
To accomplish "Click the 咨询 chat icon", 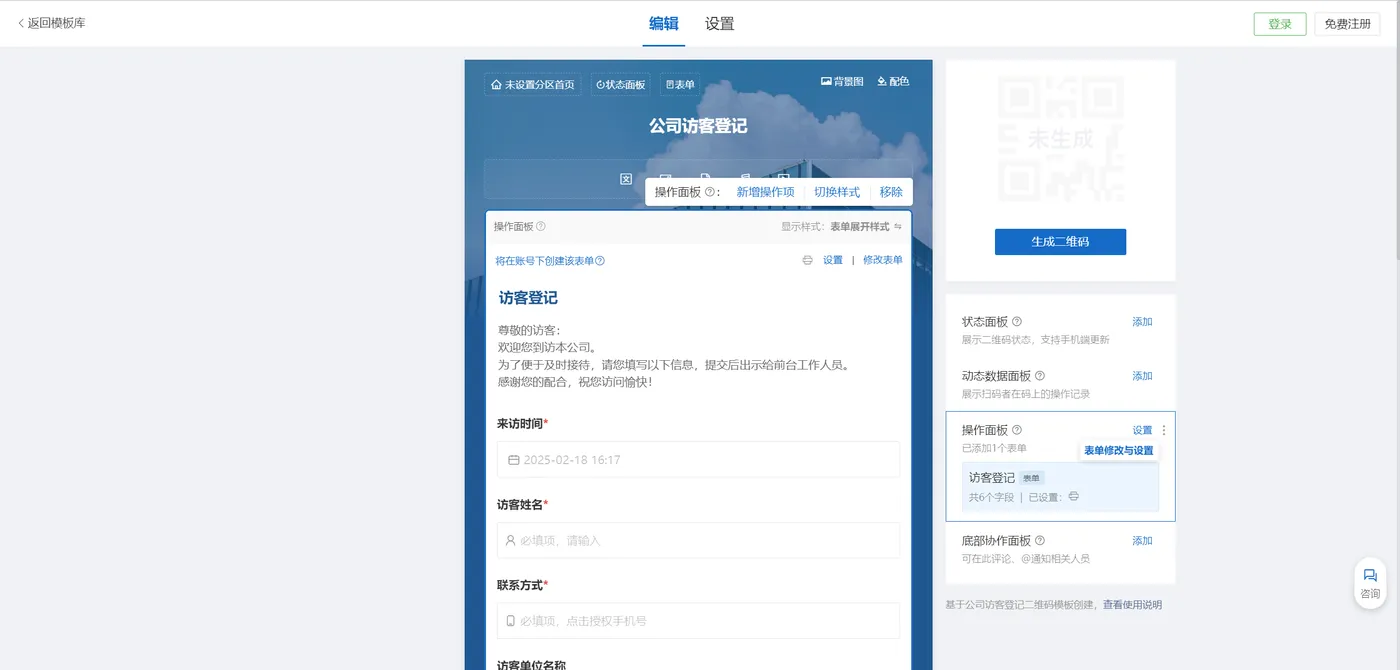I will [x=1370, y=582].
